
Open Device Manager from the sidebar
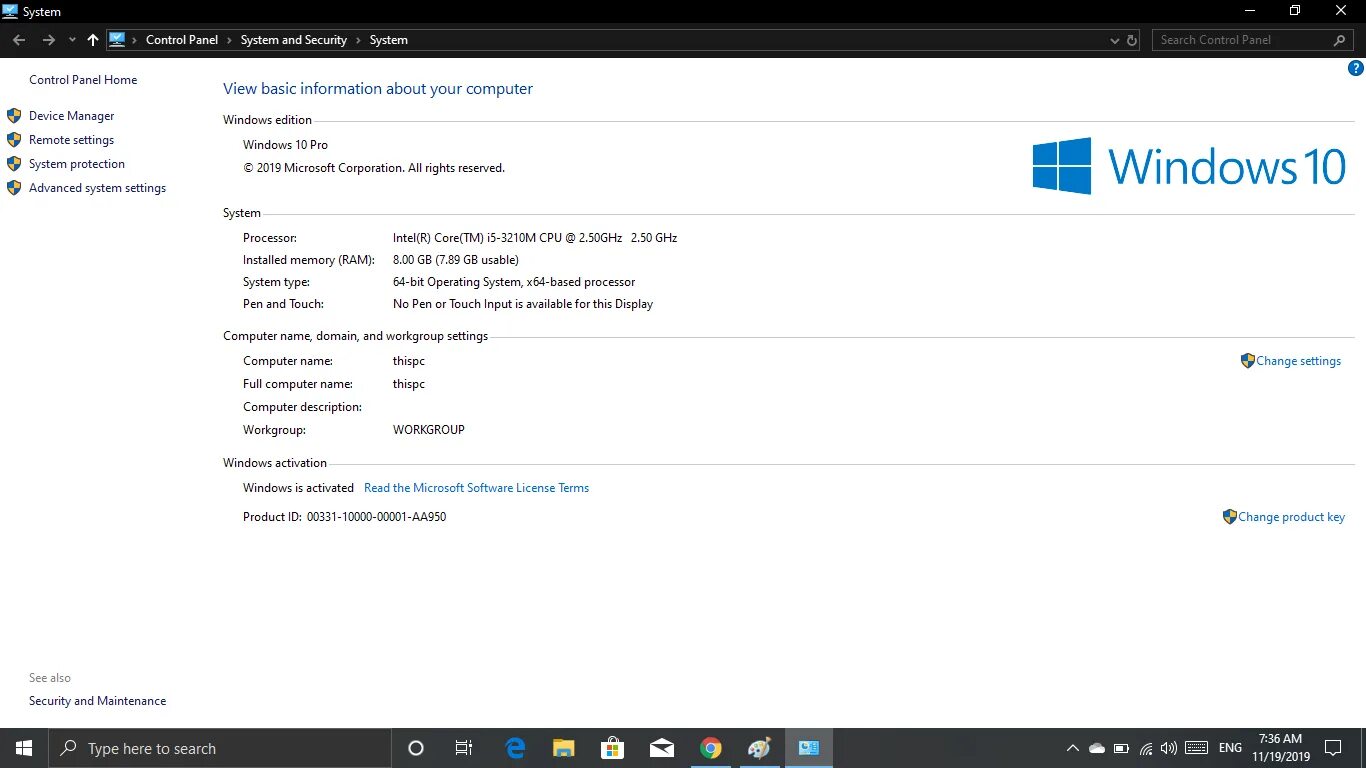pos(71,115)
